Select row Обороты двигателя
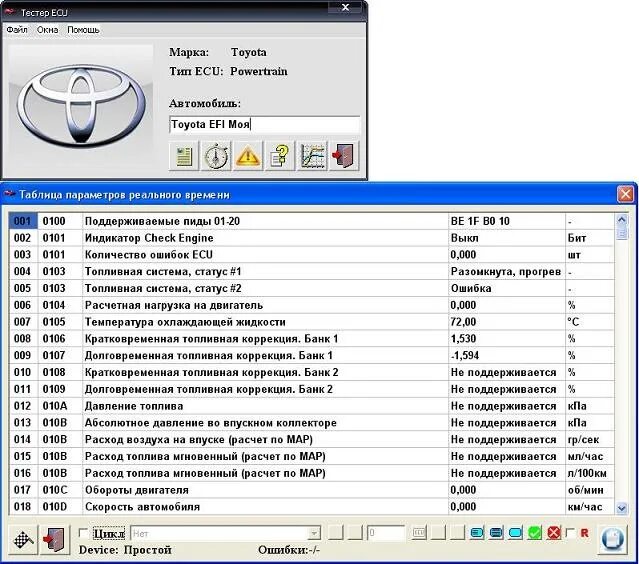 point(311,490)
